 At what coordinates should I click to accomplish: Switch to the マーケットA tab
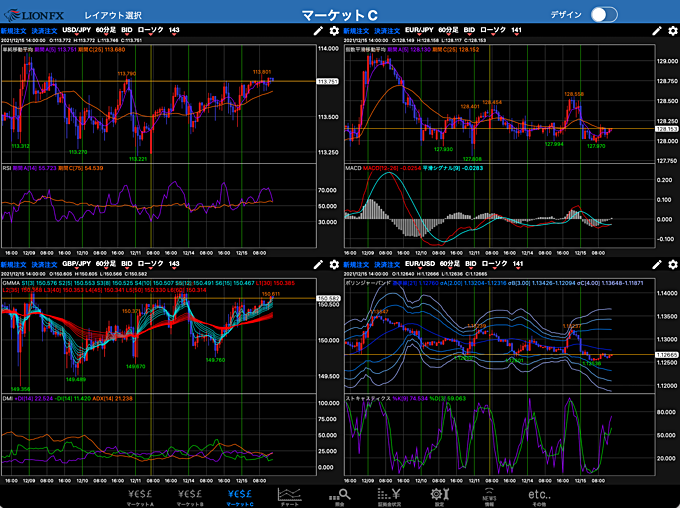(x=140, y=495)
